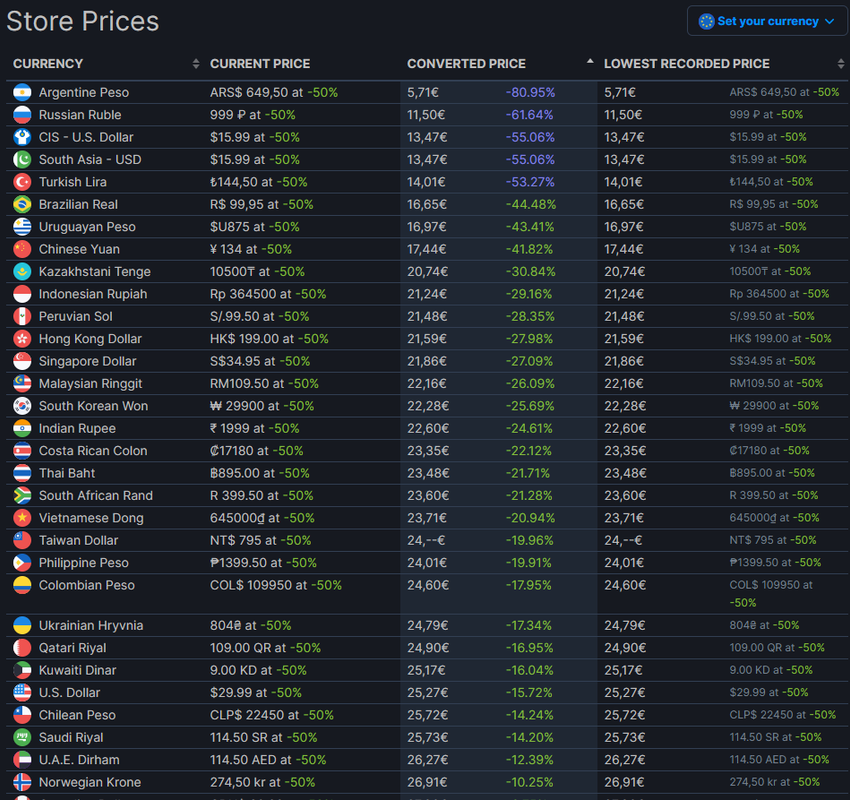This screenshot has width=850, height=800.
Task: Click the Kazakhstani Tenge flag icon
Action: (x=22, y=272)
